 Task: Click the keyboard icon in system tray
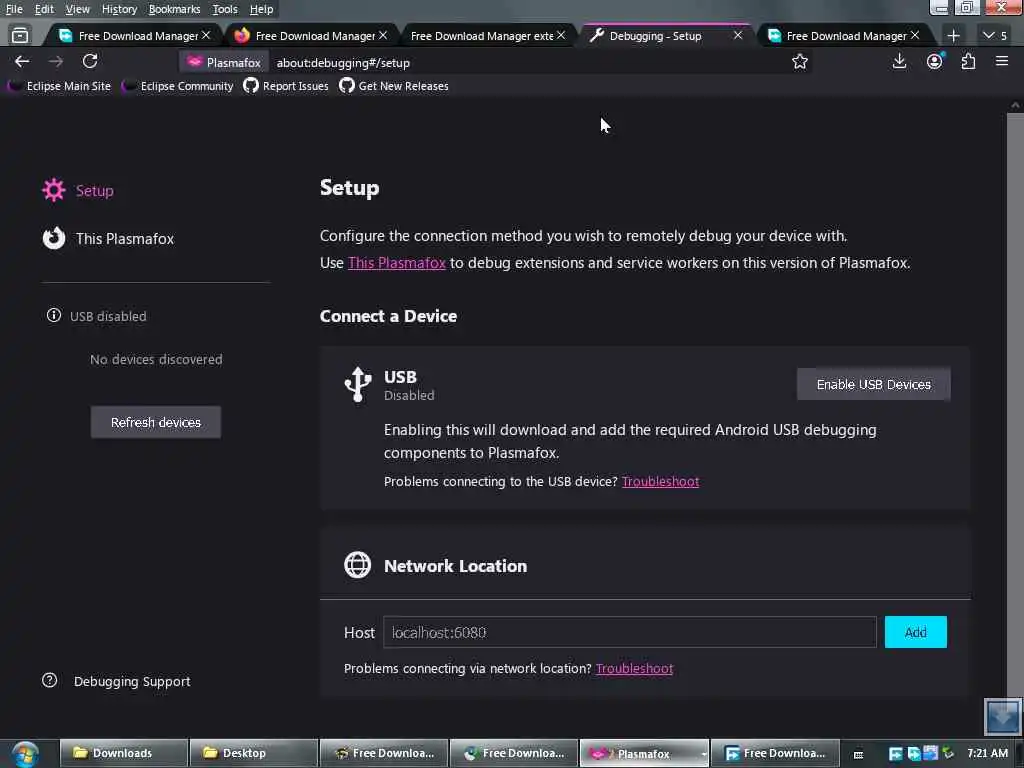(x=858, y=754)
